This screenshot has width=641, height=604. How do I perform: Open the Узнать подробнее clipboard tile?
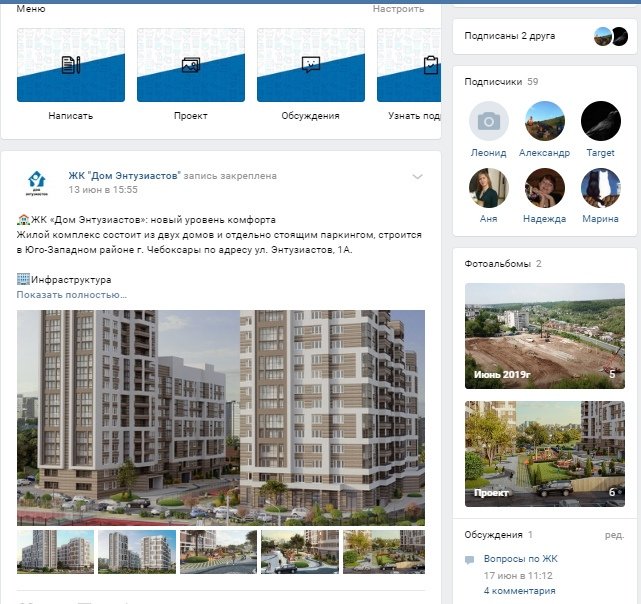409,65
